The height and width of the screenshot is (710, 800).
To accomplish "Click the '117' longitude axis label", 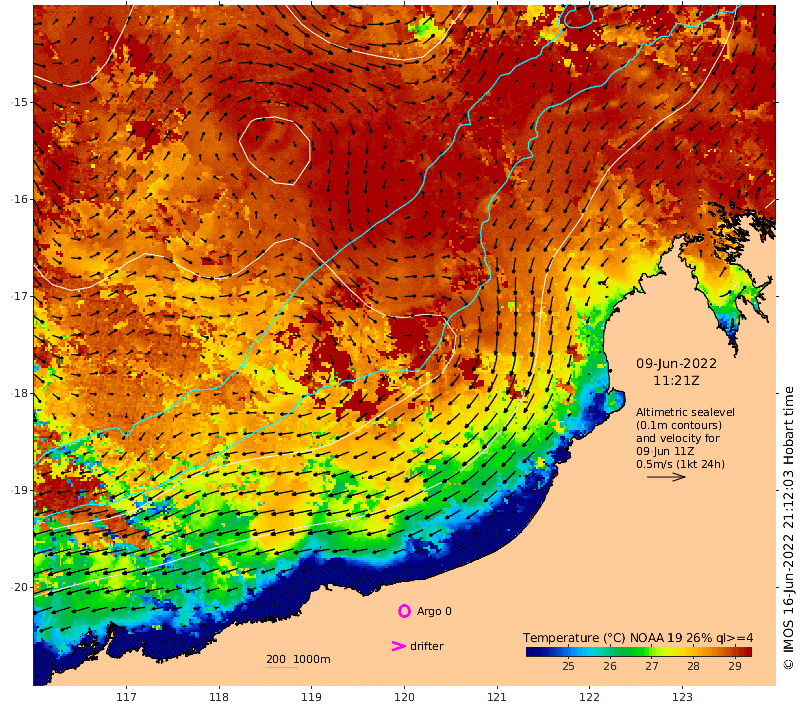I will click(126, 697).
